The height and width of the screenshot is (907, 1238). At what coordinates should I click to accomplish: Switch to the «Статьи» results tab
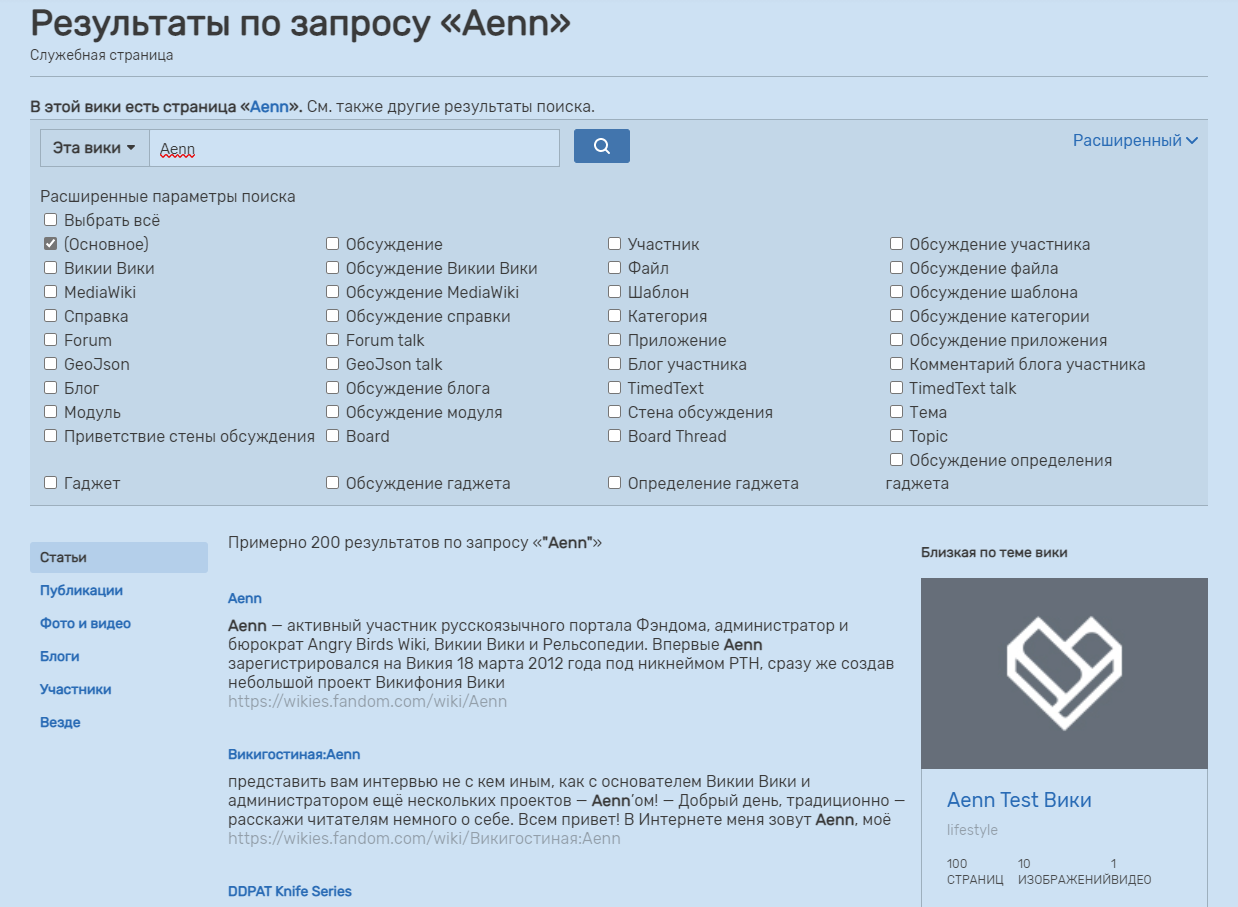click(119, 557)
